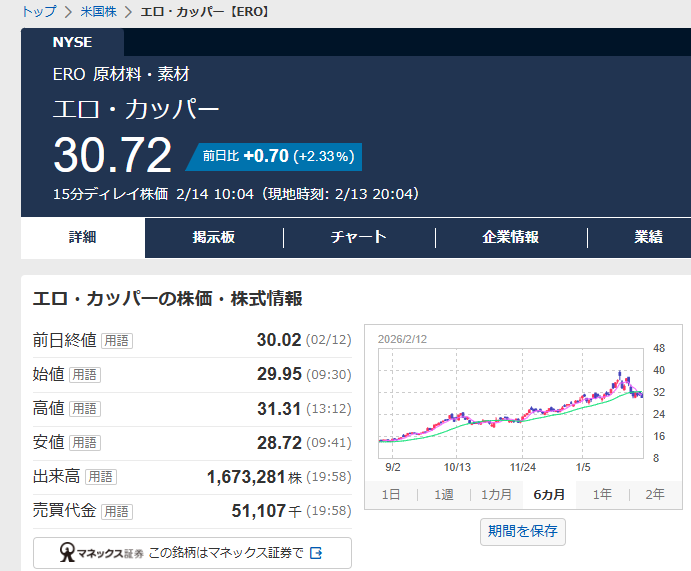
Task: Switch to the 掲示板 tab
Action: point(214,237)
